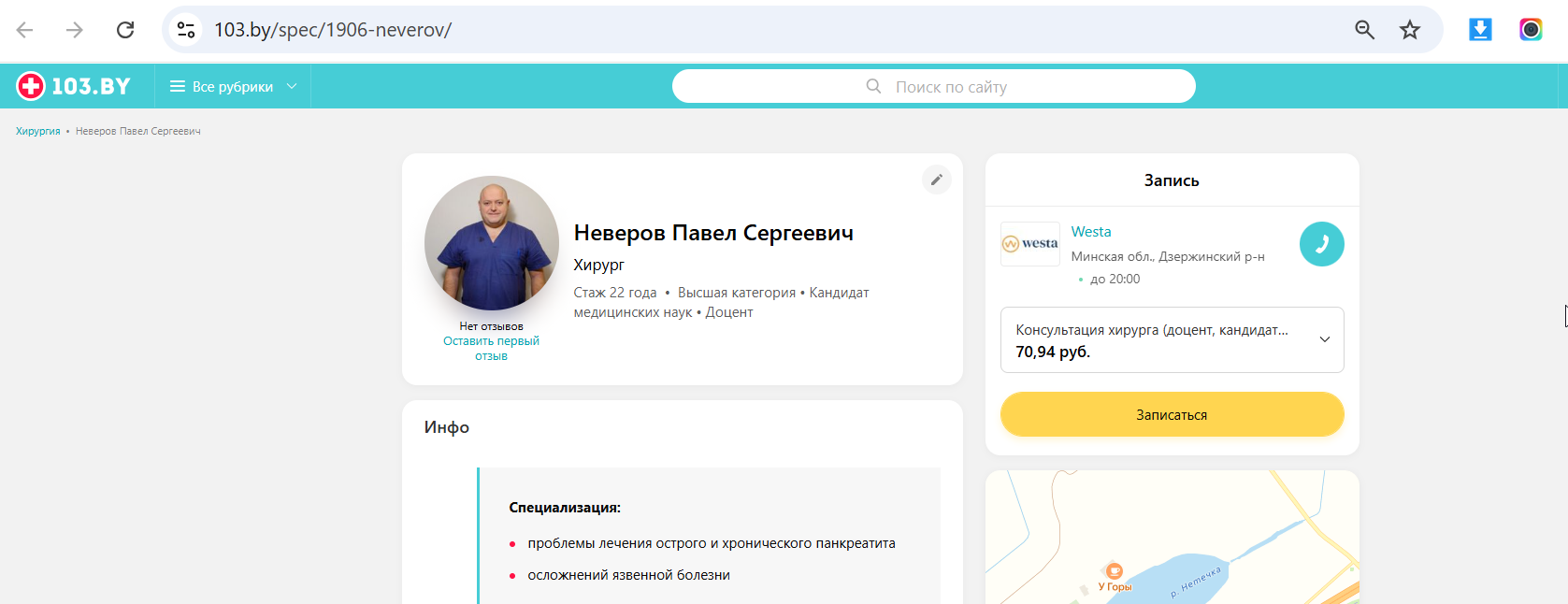Click the Westa clinic logo
1568x604 pixels.
point(1030,244)
